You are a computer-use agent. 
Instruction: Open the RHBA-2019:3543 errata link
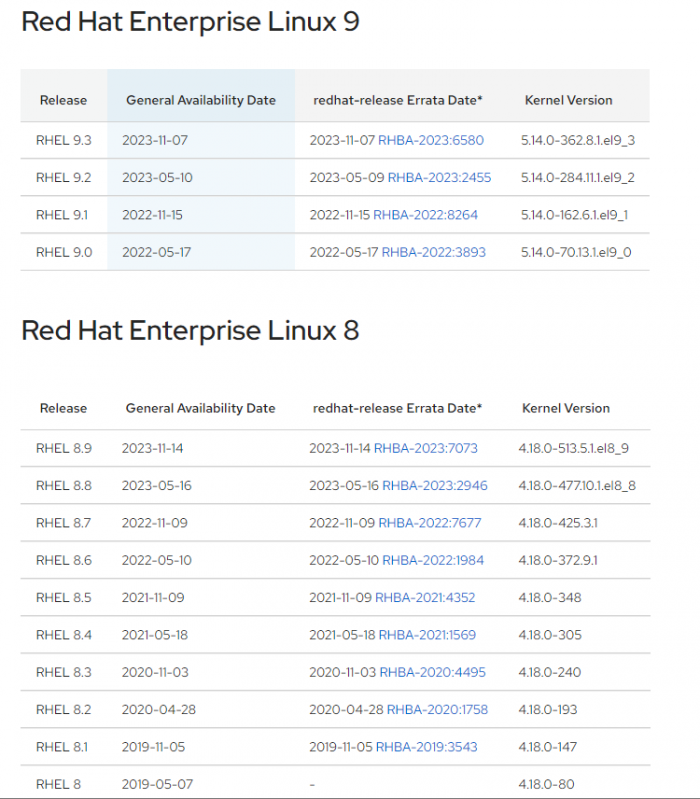(x=426, y=747)
